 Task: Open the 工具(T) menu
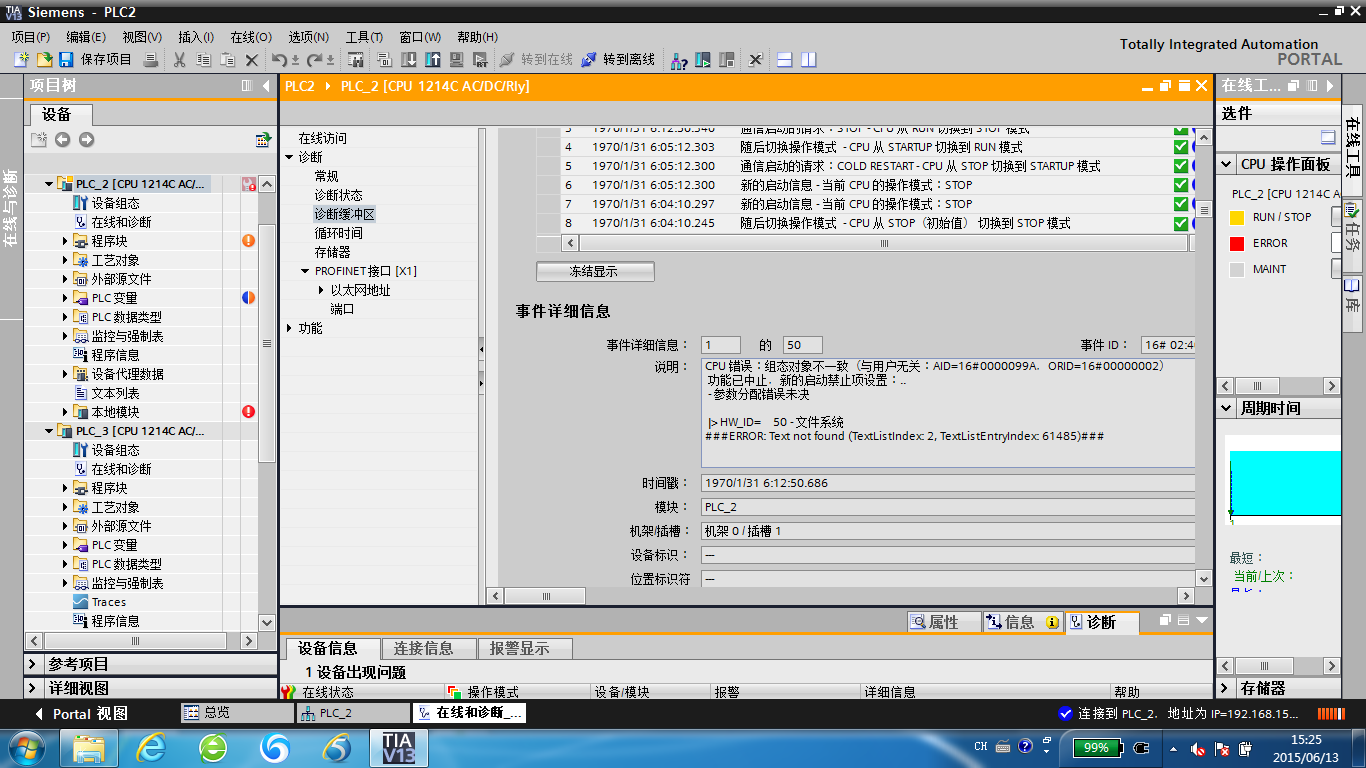pyautogui.click(x=364, y=37)
